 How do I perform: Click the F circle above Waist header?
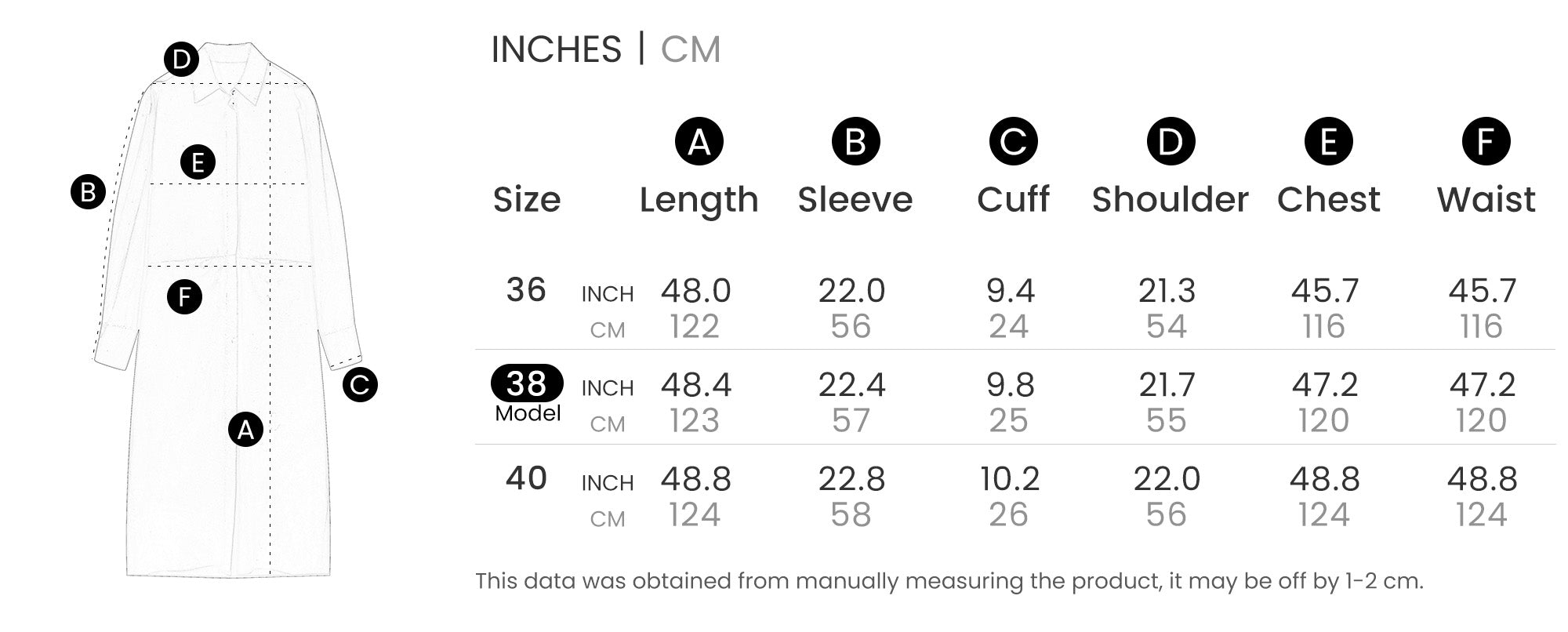1486,141
